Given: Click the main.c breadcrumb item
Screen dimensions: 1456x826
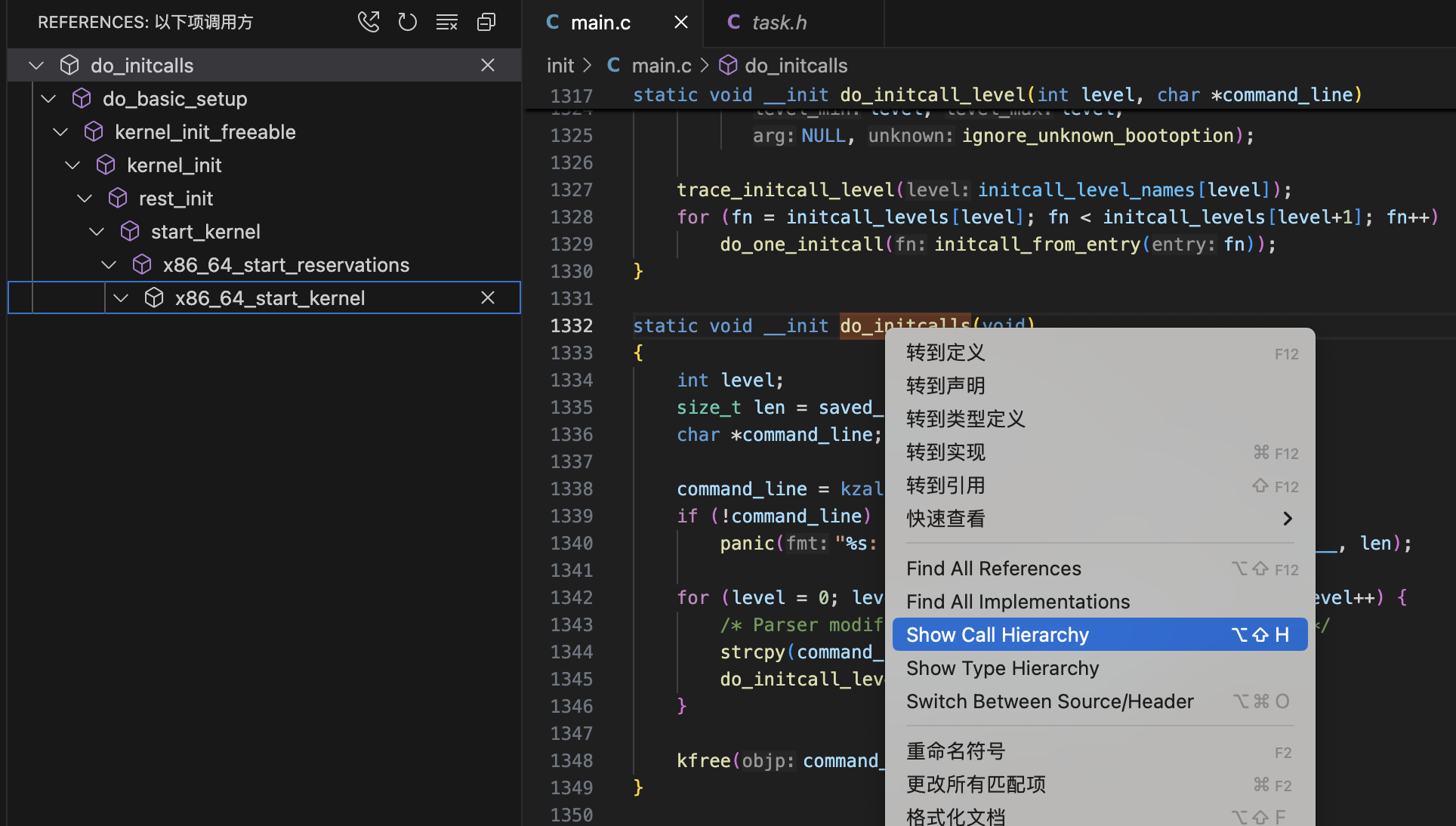Looking at the screenshot, I should [662, 66].
